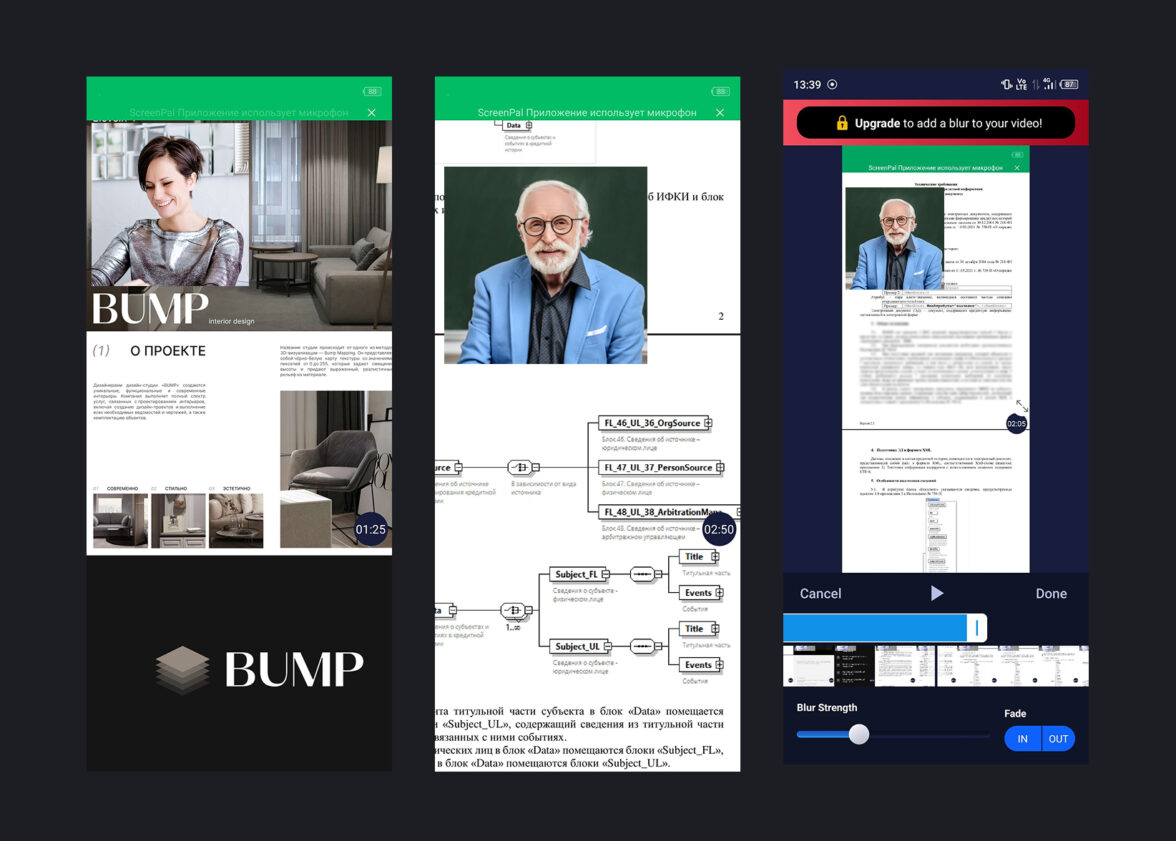Click the resize arrows icon on blur region
This screenshot has height=841, width=1176.
1022,406
